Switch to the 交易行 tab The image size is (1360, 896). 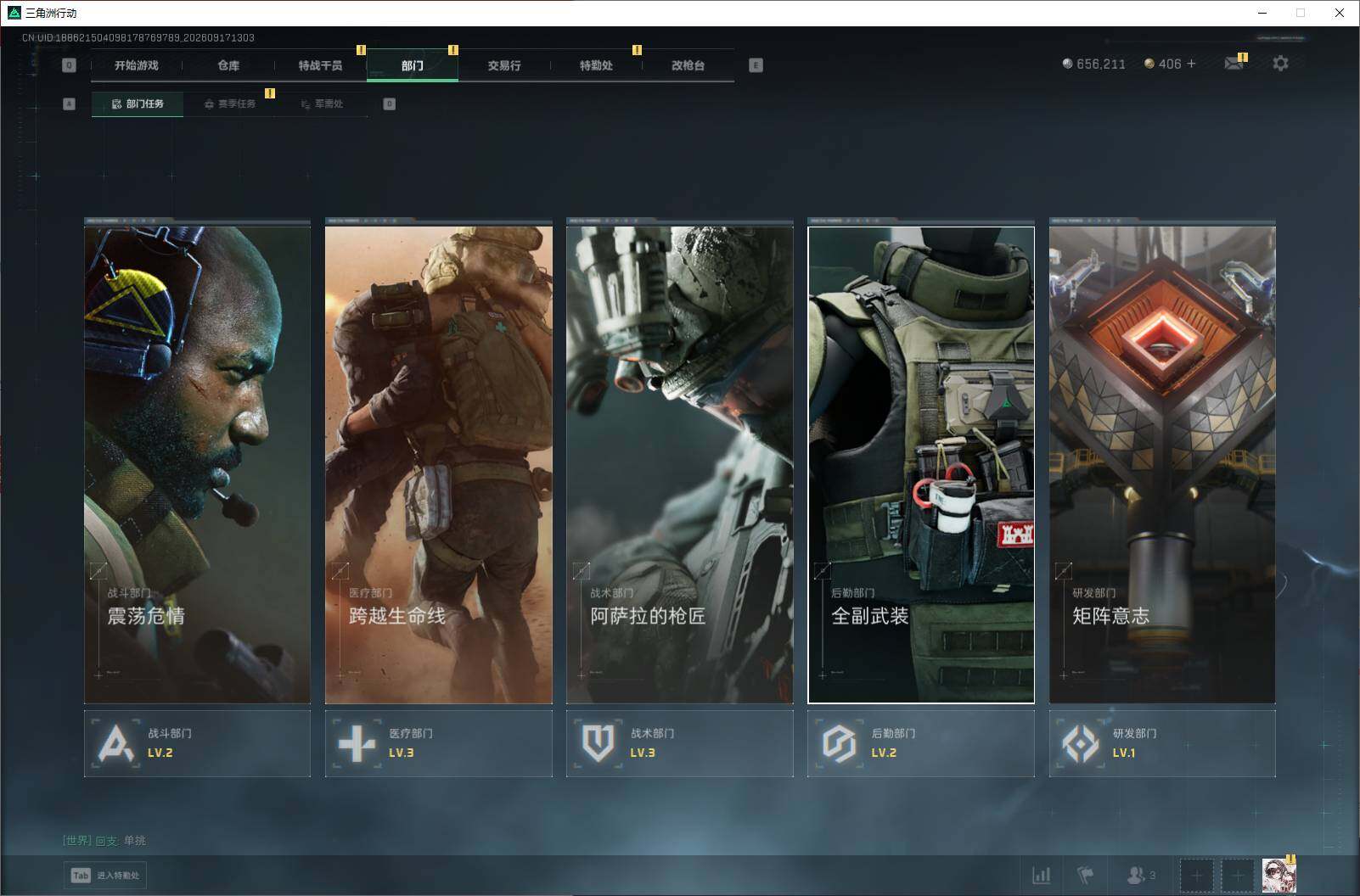pos(504,65)
